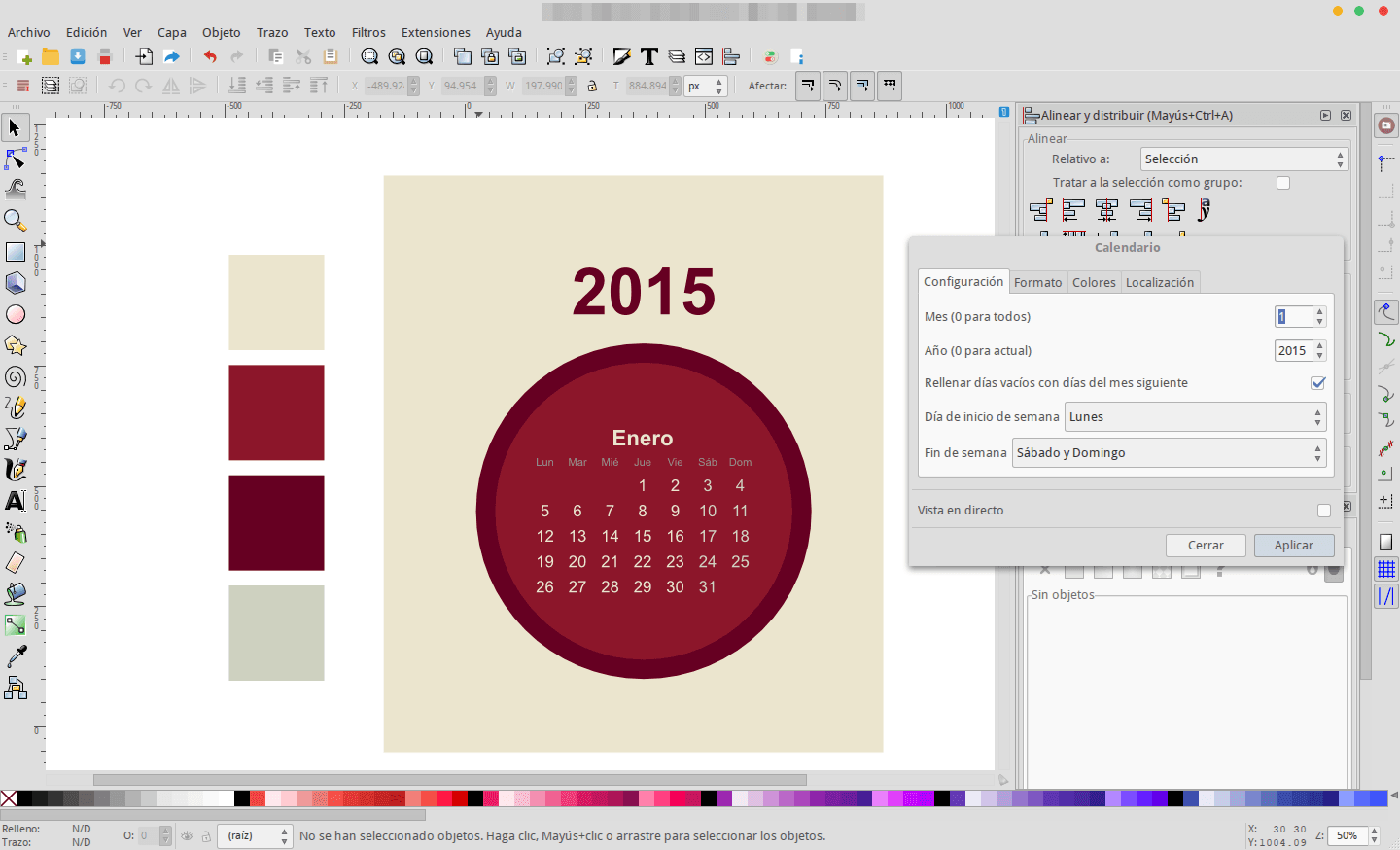Check 'Tratar a la selección como grupo'
The image size is (1400, 850).
pyautogui.click(x=1282, y=182)
